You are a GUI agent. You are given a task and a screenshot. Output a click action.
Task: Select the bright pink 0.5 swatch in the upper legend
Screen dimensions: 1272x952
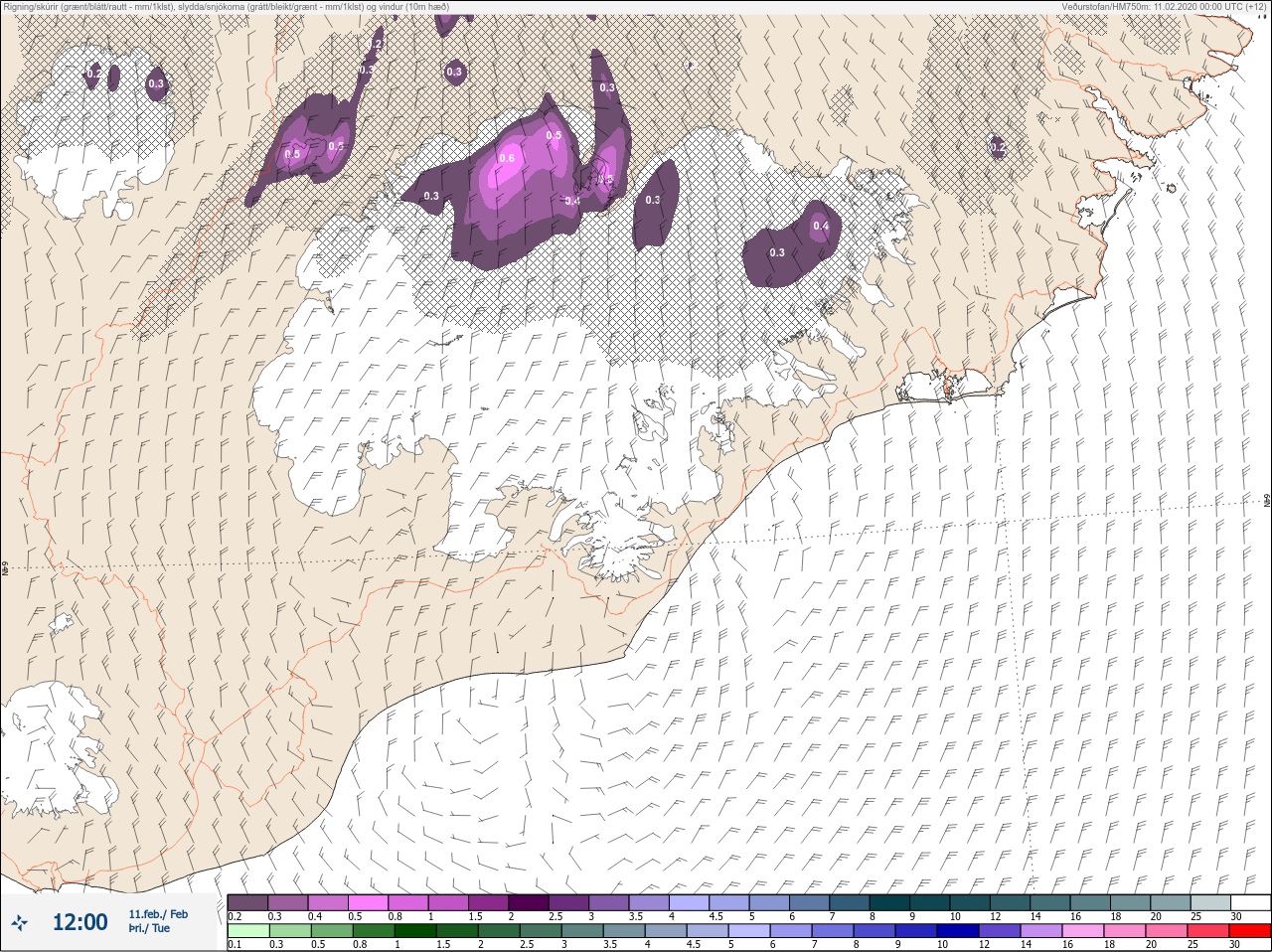[368, 902]
